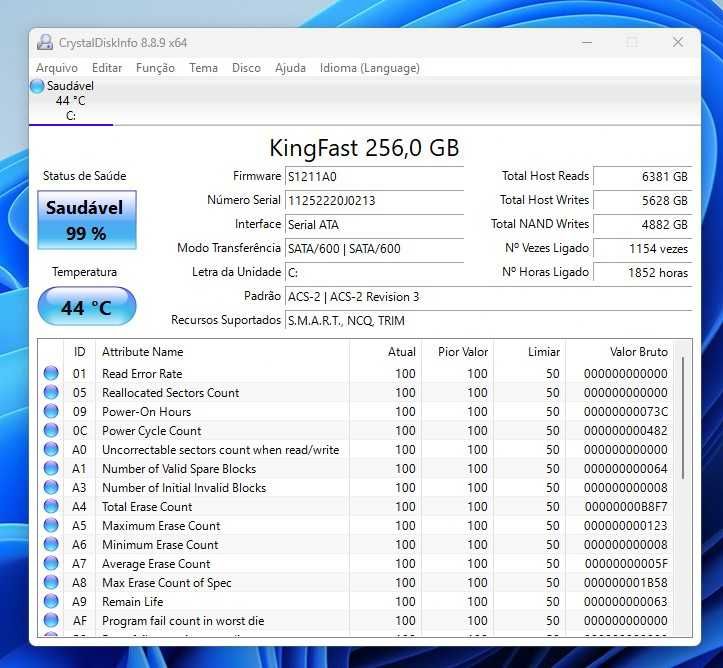Select the Read Error Rate attribute name
Screen dimensions: 723x668
(x=142, y=373)
